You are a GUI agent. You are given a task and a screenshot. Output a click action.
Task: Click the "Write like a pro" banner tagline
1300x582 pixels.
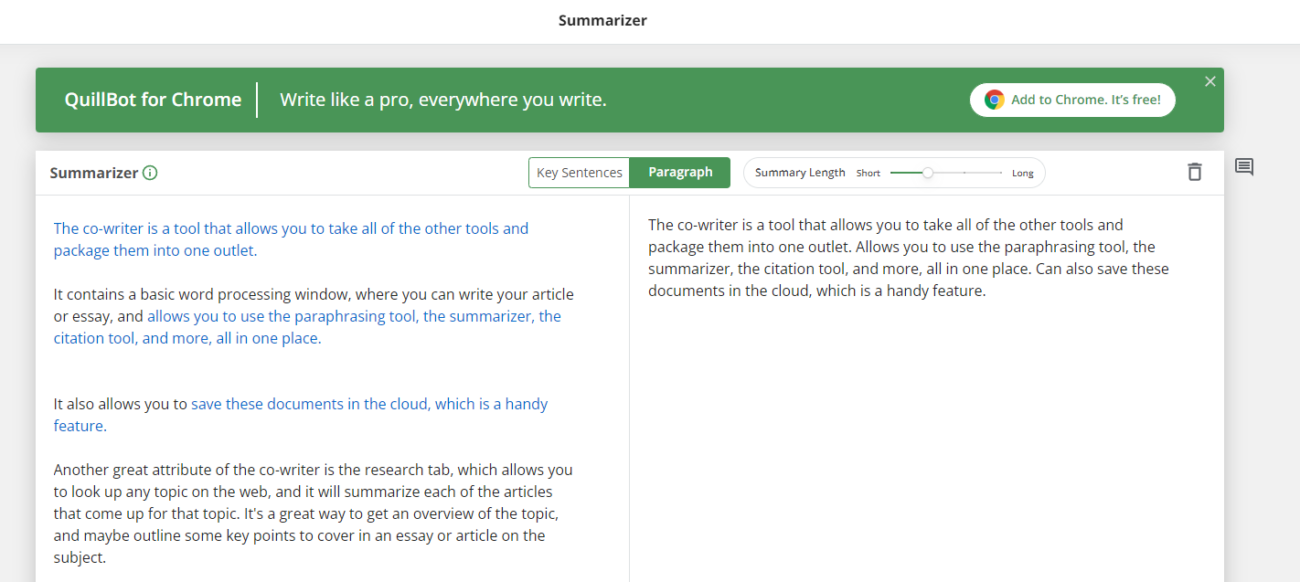[x=443, y=100]
